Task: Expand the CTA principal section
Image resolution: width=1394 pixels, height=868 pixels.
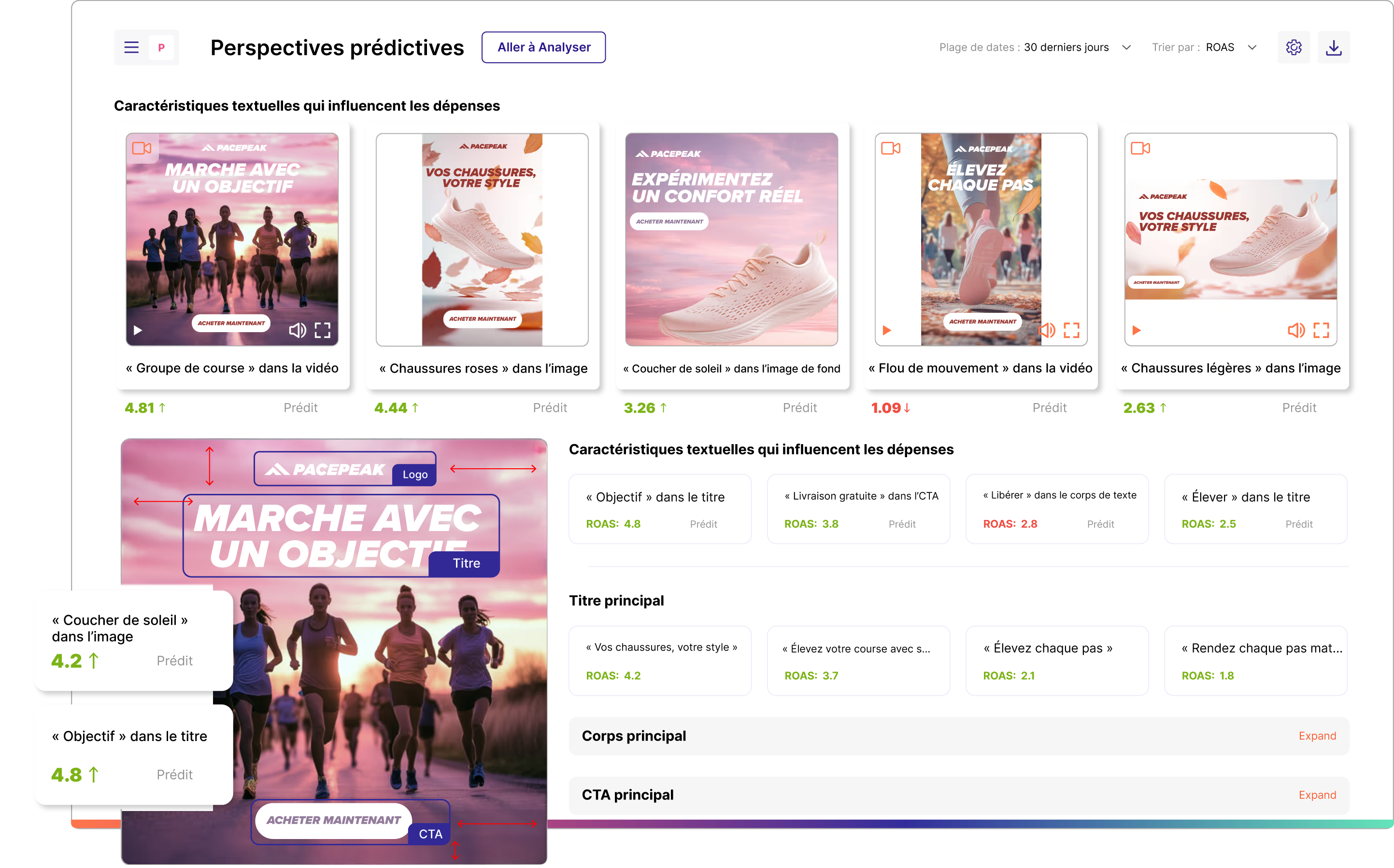Action: 1317,795
